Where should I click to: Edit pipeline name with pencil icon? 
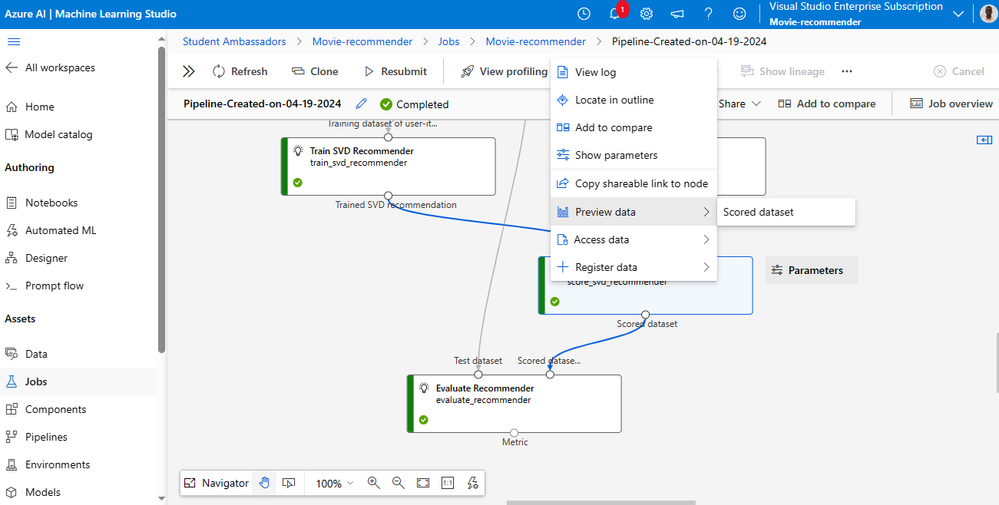(361, 103)
